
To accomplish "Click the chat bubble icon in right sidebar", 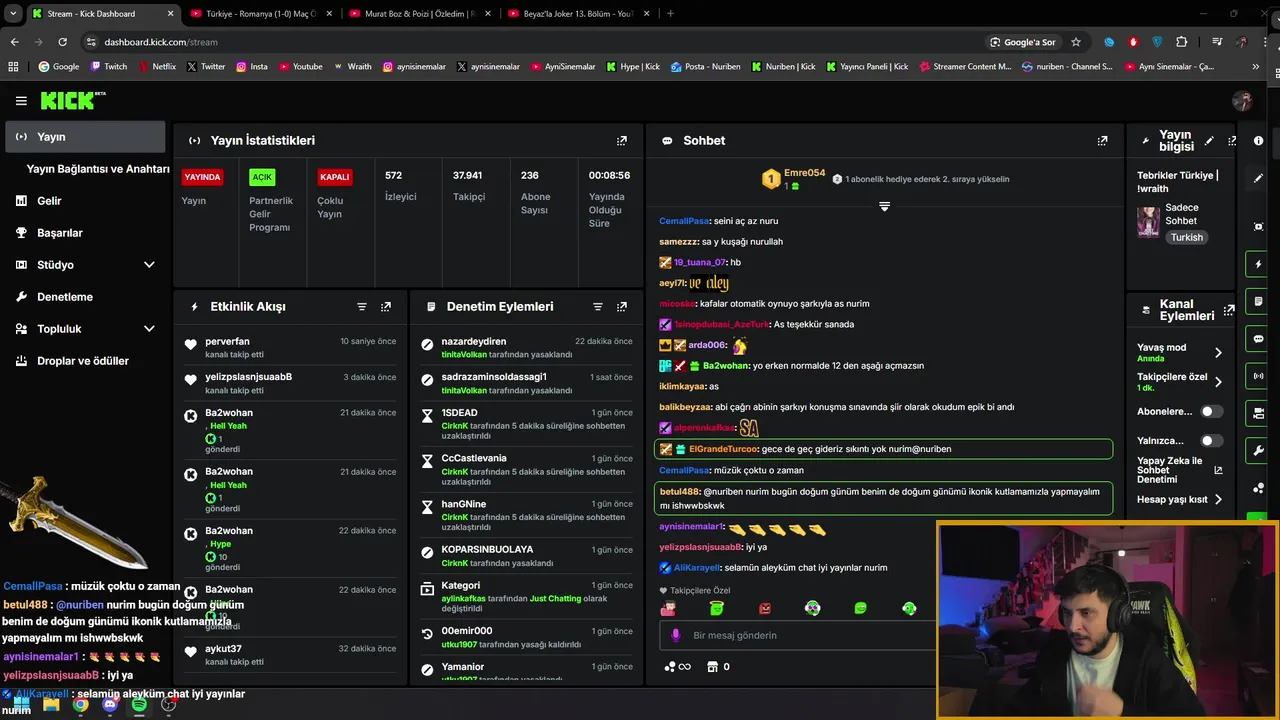I will click(x=1258, y=339).
